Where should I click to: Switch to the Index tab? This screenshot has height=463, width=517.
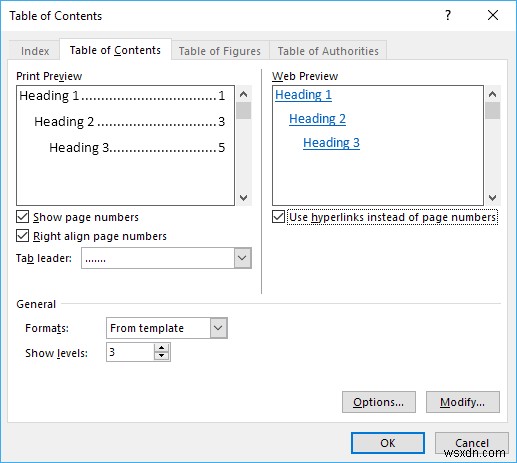(x=35, y=51)
